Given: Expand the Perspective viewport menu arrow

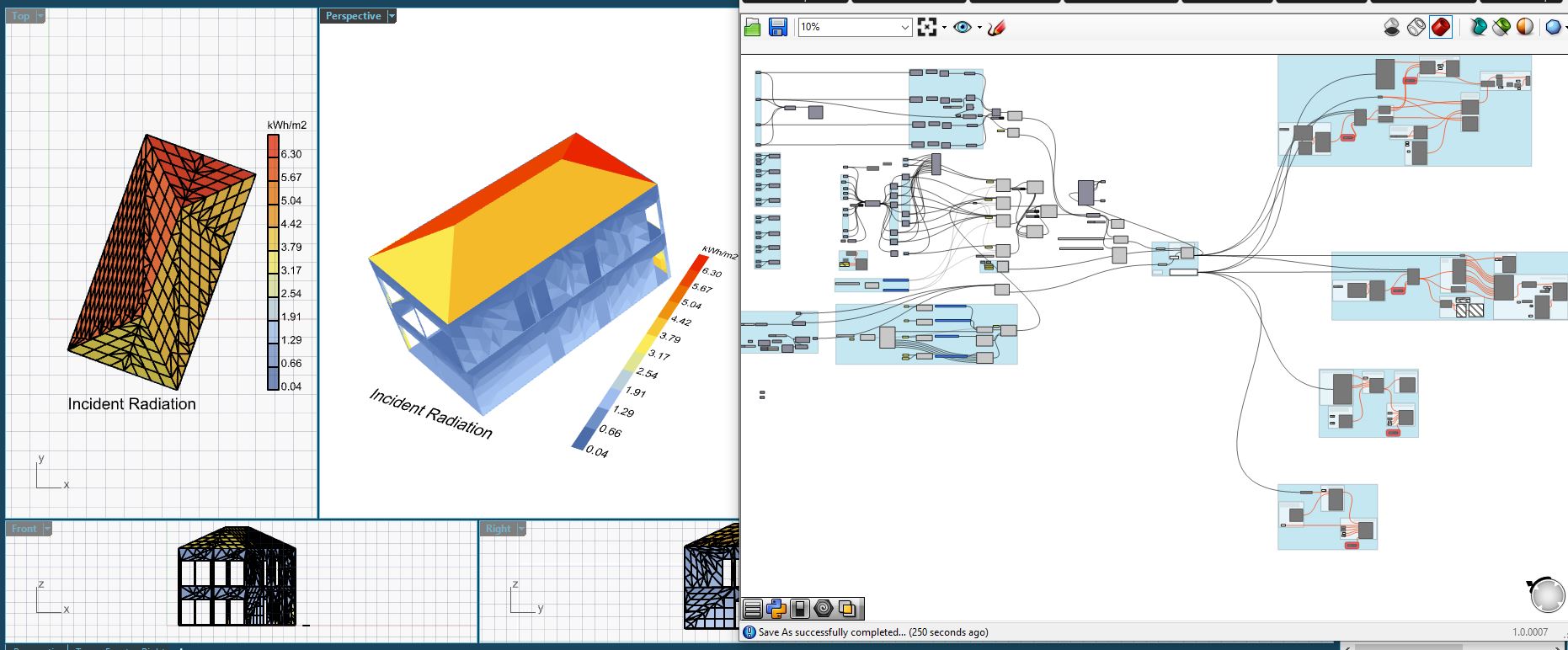Looking at the screenshot, I should click(392, 16).
